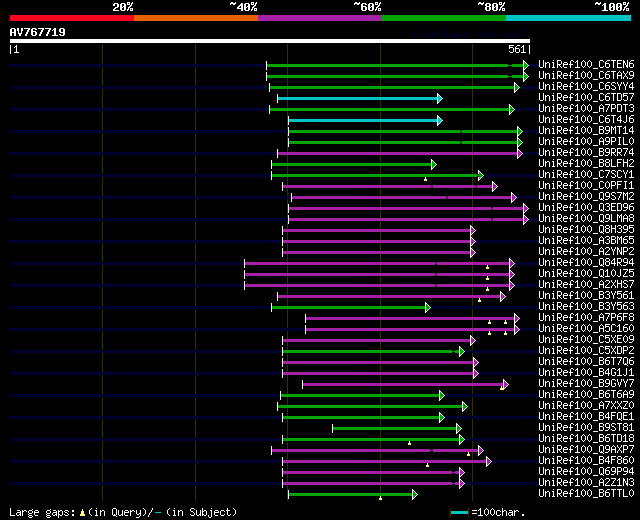Select label UniRef100_Q8H395
Viewport: 640px width, 520px height.
[x=586, y=229]
